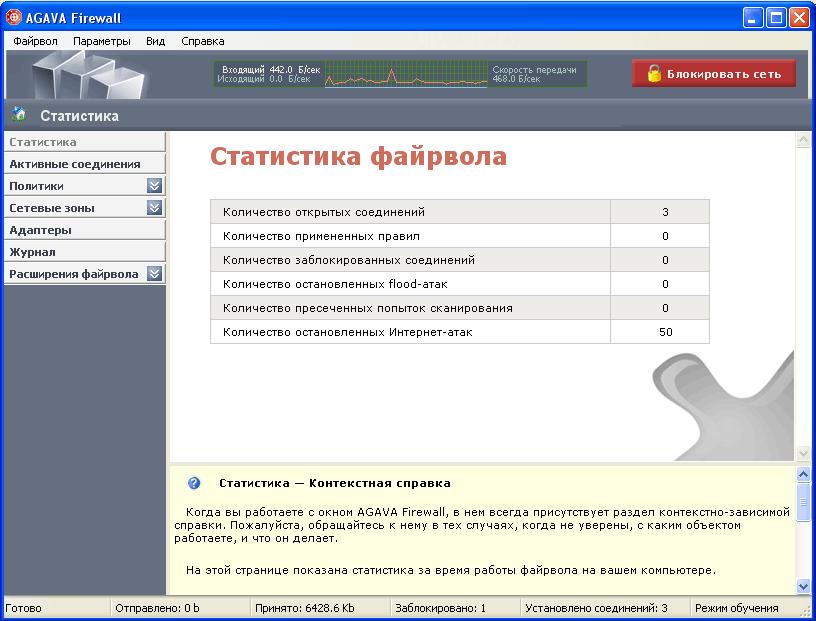Click the Принято: 6428.6 Kb status entry
816x621 pixels.
tap(304, 608)
